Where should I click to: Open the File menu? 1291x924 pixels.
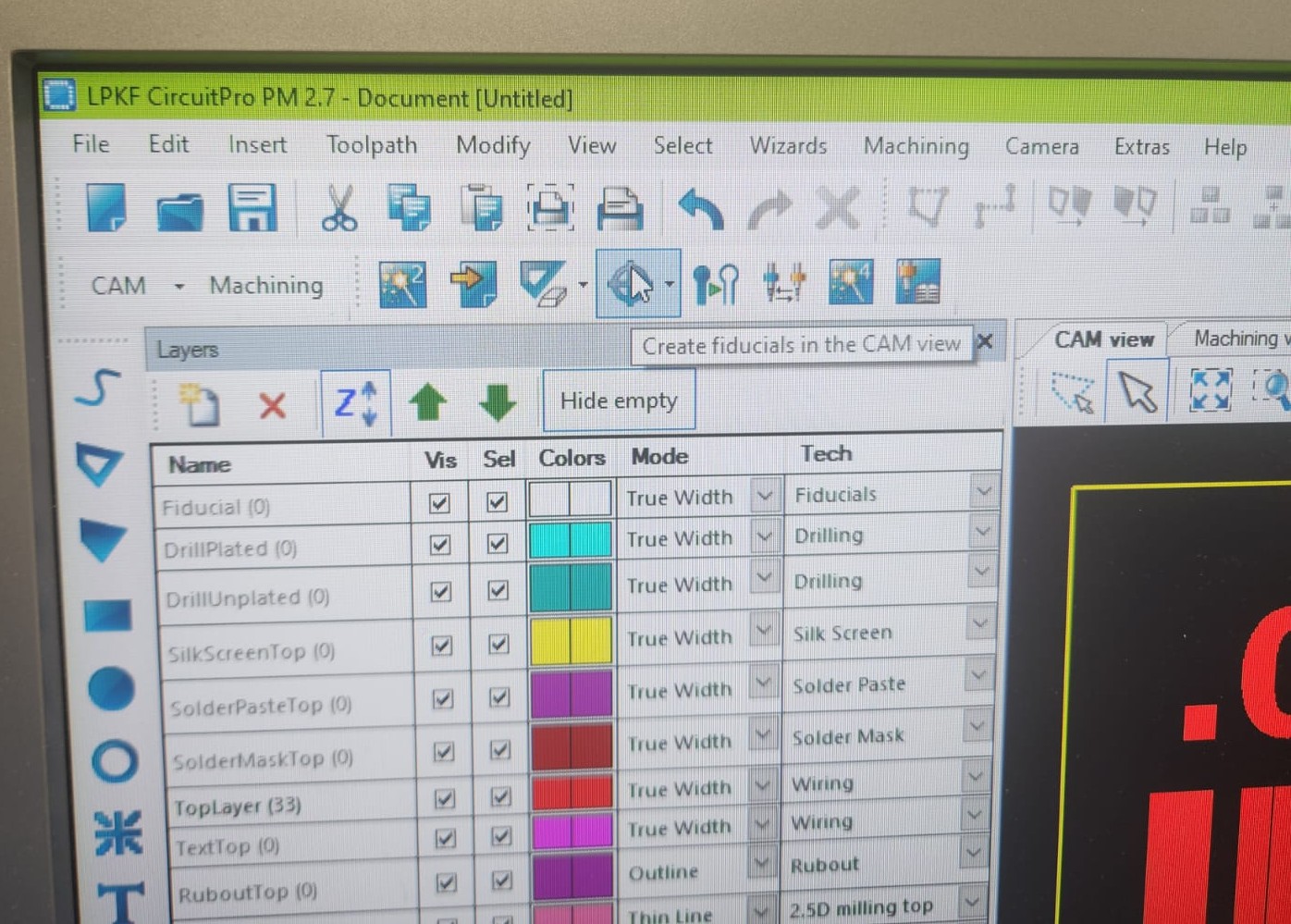(x=91, y=143)
